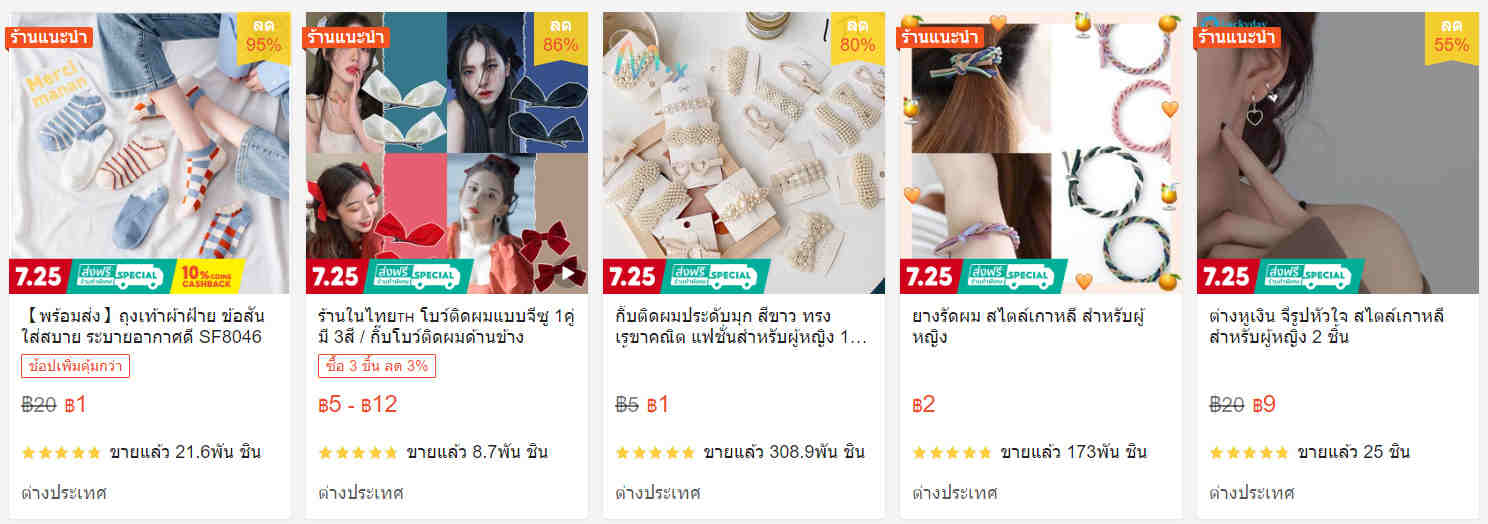Viewport: 1488px width, 524px height.
Task: Click the ช้อปเพิ่มคุ้มกว่า tag on socks
Action: coord(75,367)
